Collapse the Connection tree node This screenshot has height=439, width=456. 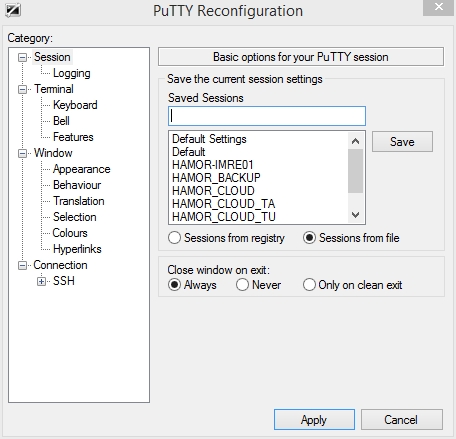(22, 265)
